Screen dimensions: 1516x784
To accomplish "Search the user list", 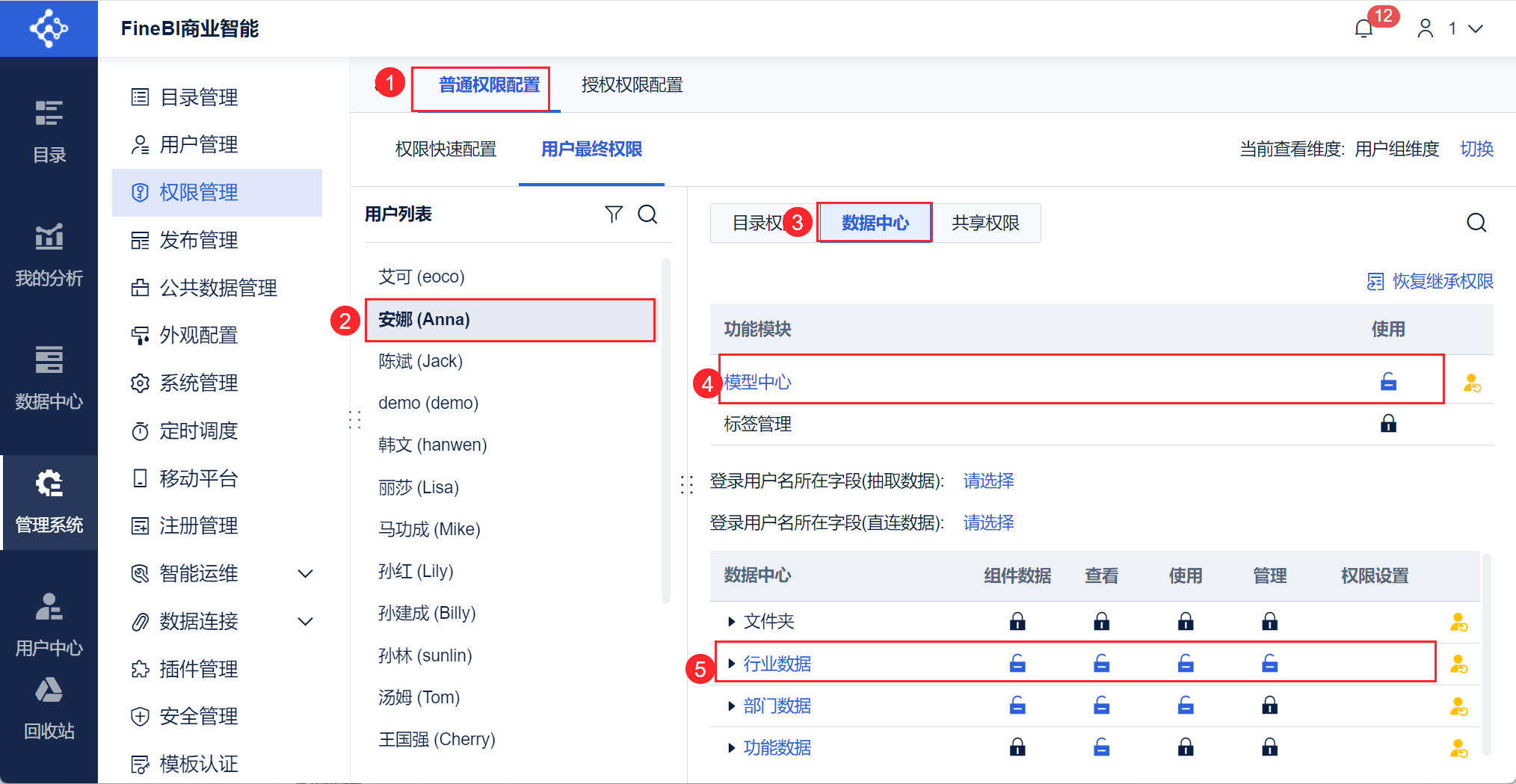I will (647, 214).
